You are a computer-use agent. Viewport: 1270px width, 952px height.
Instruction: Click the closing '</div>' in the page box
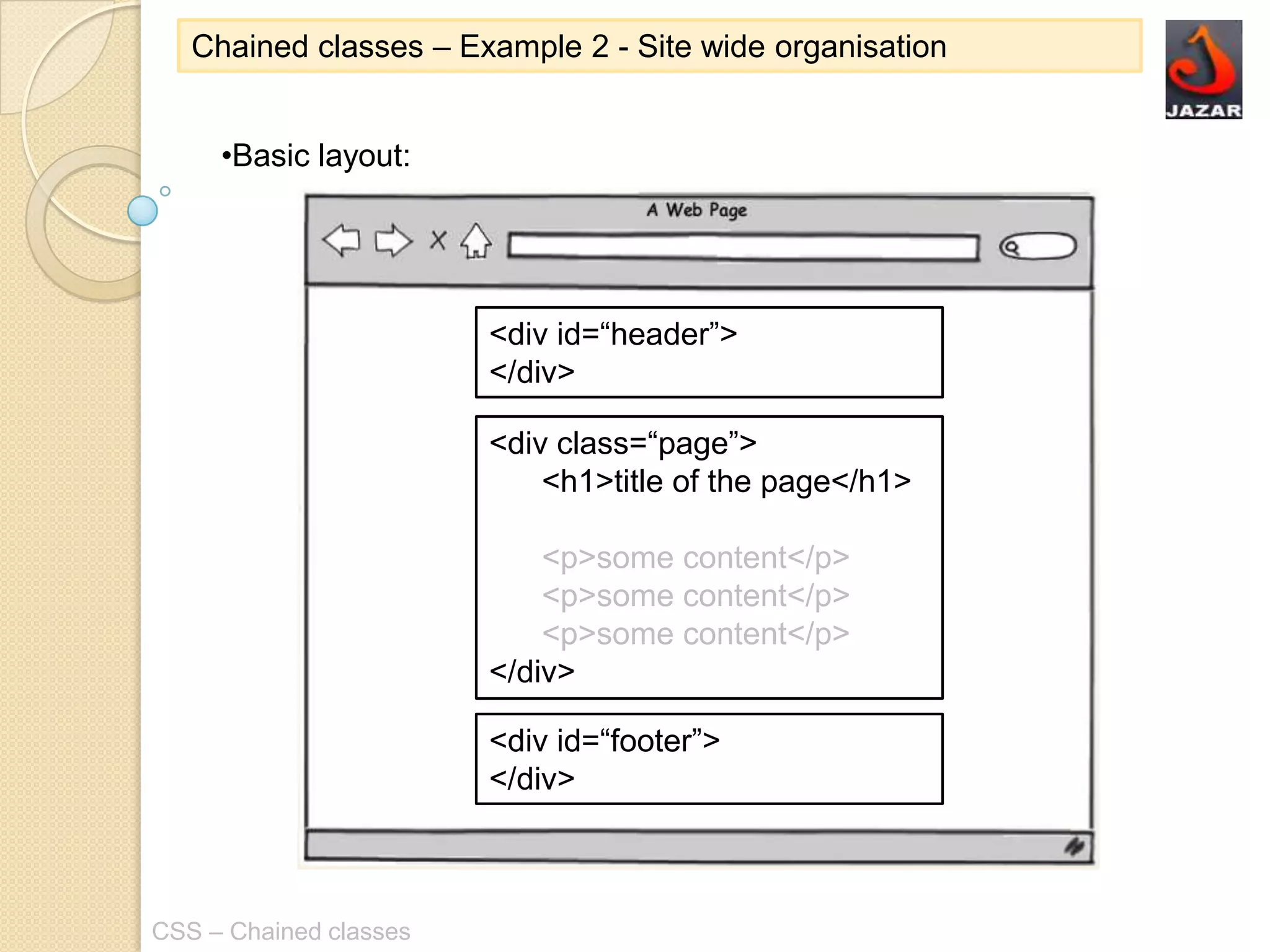coord(532,672)
